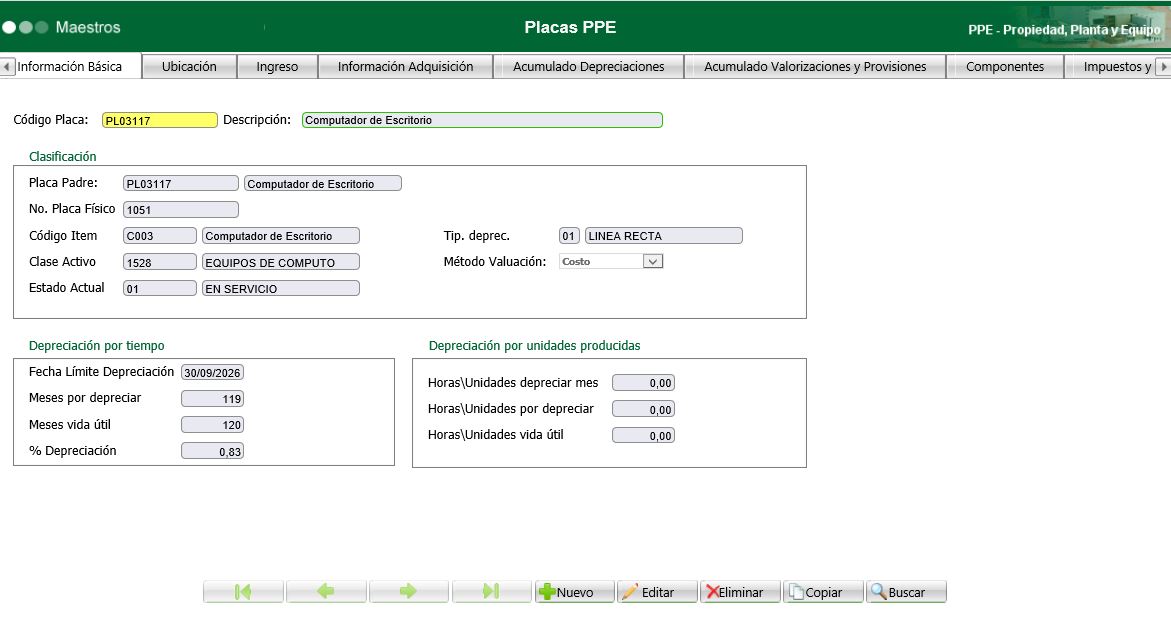Screen dimensions: 1171x641
Task: Open the Acumulado Depreciaciones tab
Action: (x=588, y=66)
